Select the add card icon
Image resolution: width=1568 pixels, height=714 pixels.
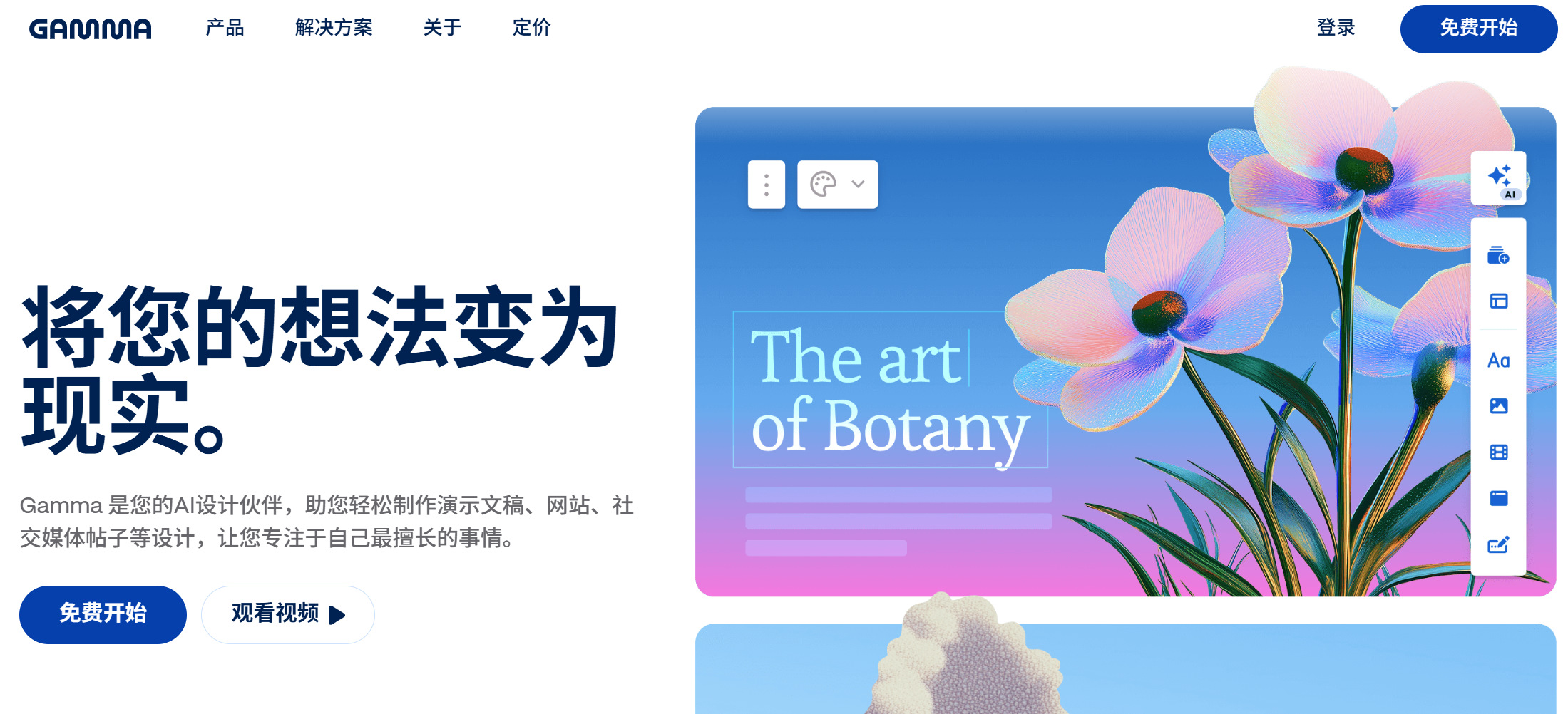[1498, 255]
